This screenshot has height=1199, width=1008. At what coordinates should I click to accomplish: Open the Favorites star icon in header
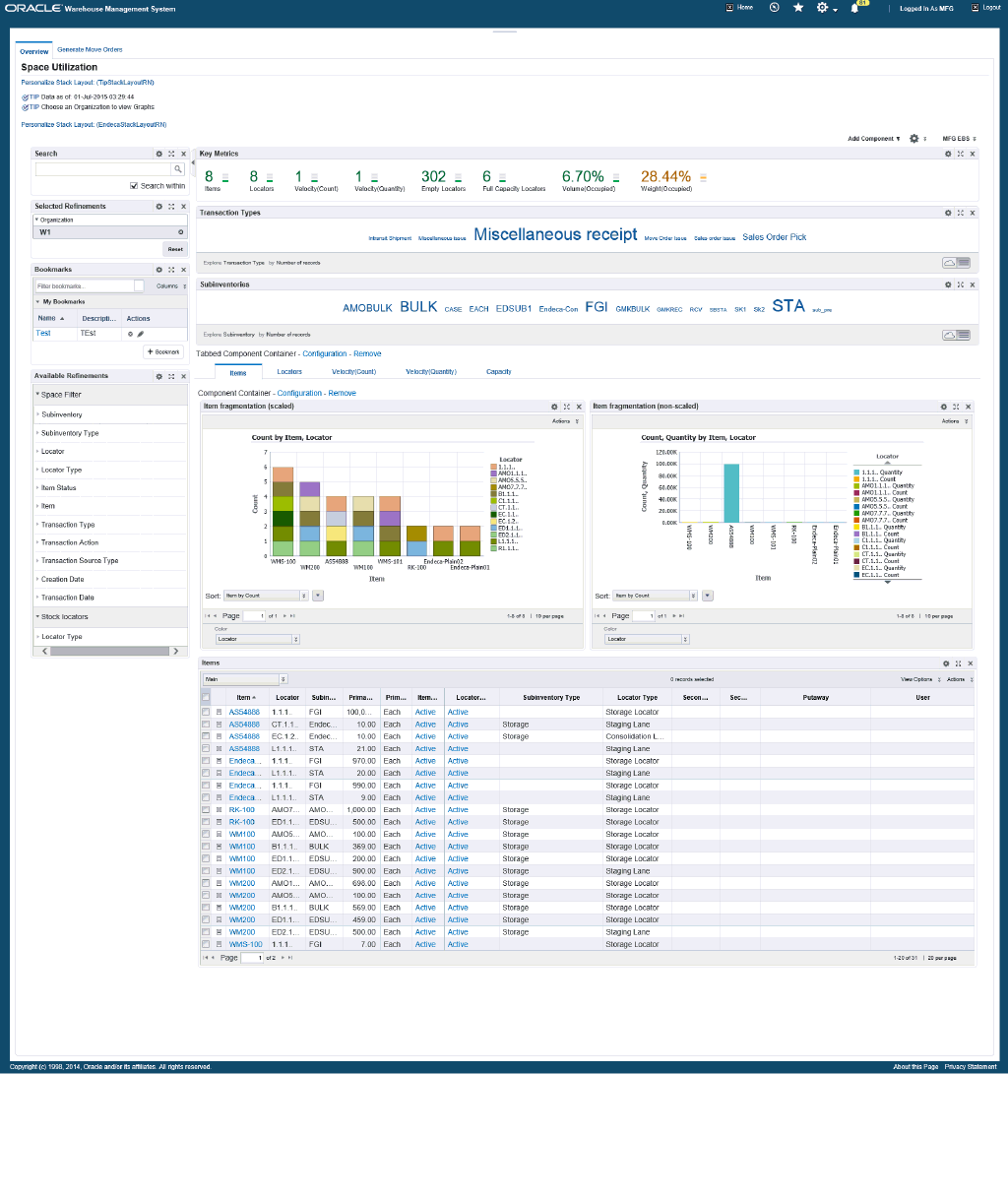tap(798, 7)
